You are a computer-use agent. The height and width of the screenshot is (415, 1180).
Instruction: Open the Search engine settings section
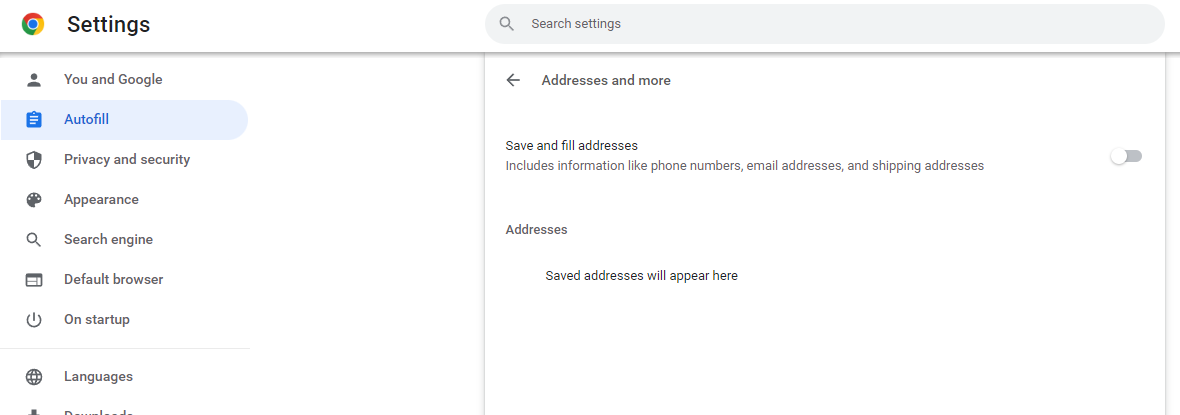pyautogui.click(x=108, y=240)
